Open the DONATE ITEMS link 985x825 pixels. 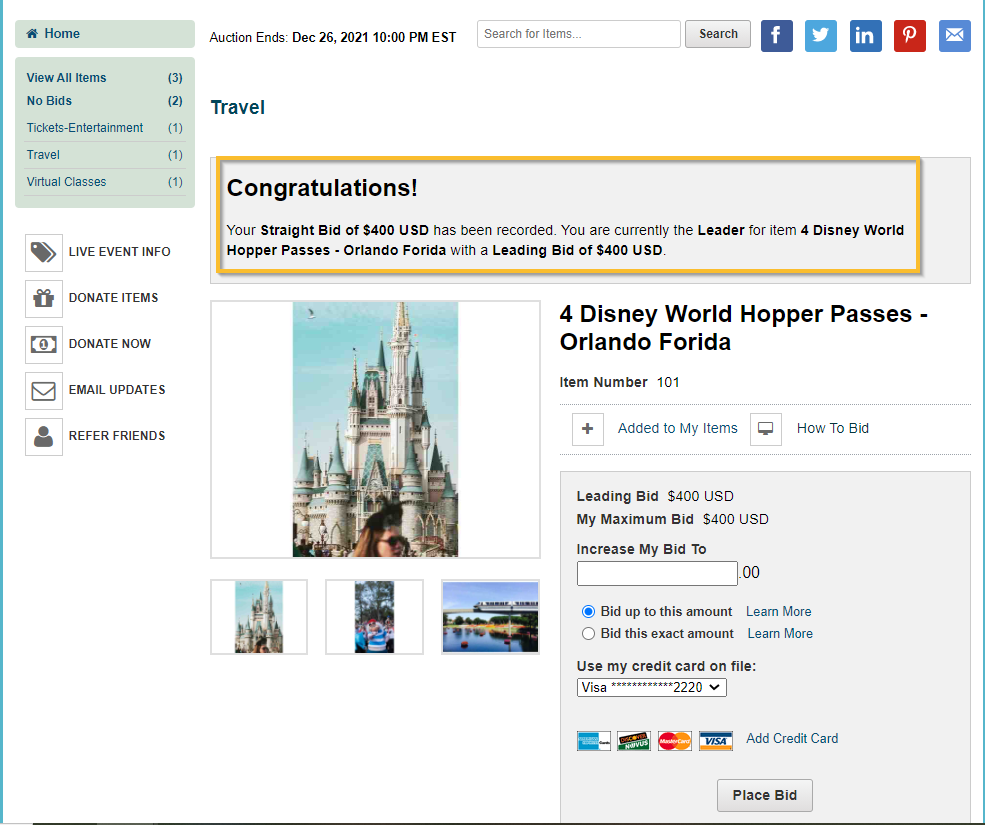tap(113, 298)
